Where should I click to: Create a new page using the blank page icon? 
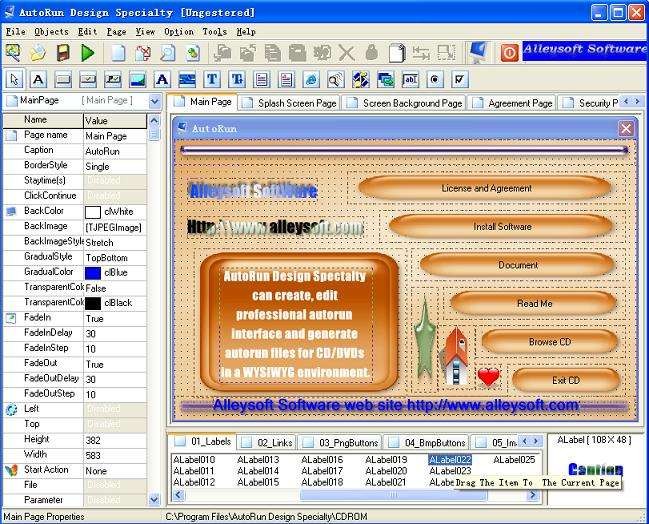118,53
